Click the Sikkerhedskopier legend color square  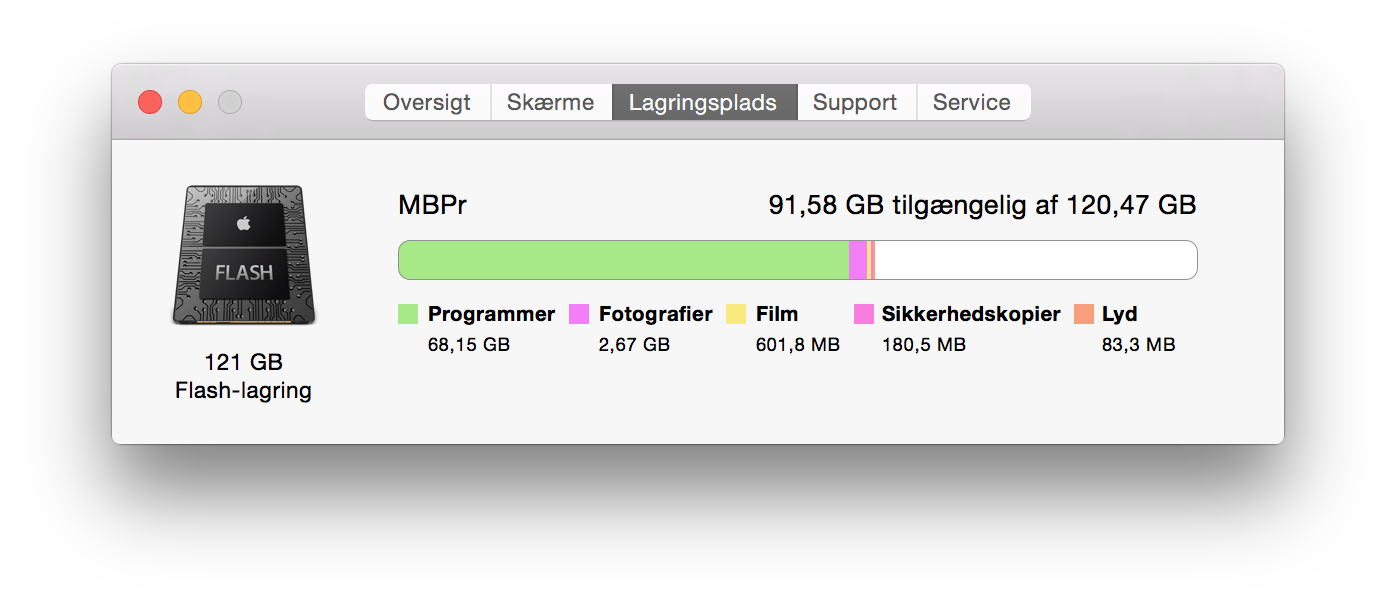(x=863, y=314)
